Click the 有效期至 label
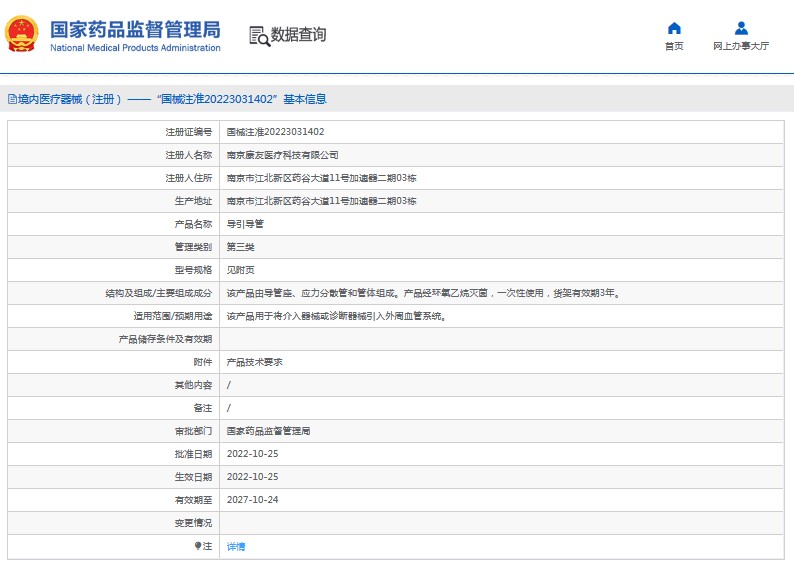This screenshot has height=566, width=794. [x=193, y=500]
